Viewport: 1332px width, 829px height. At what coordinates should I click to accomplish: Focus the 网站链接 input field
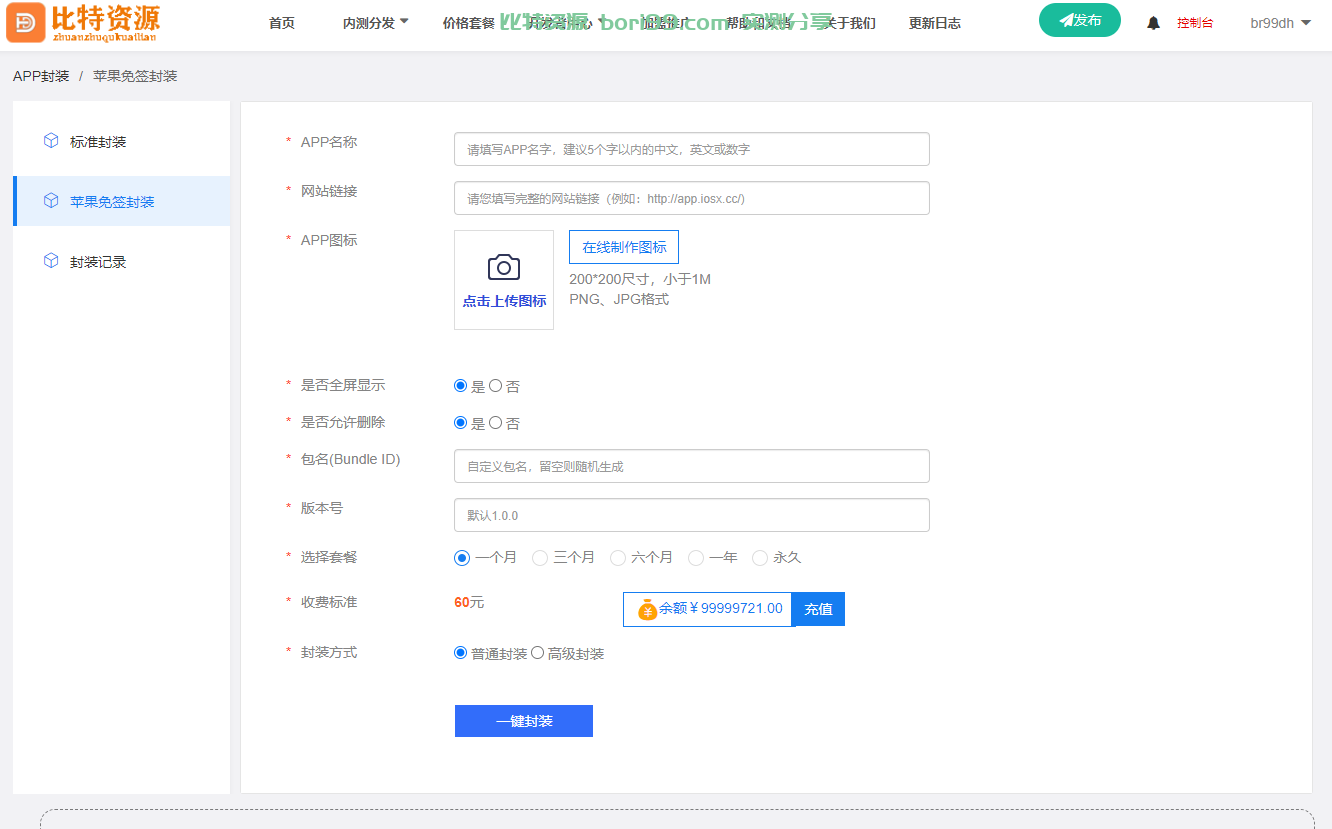[x=692, y=198]
